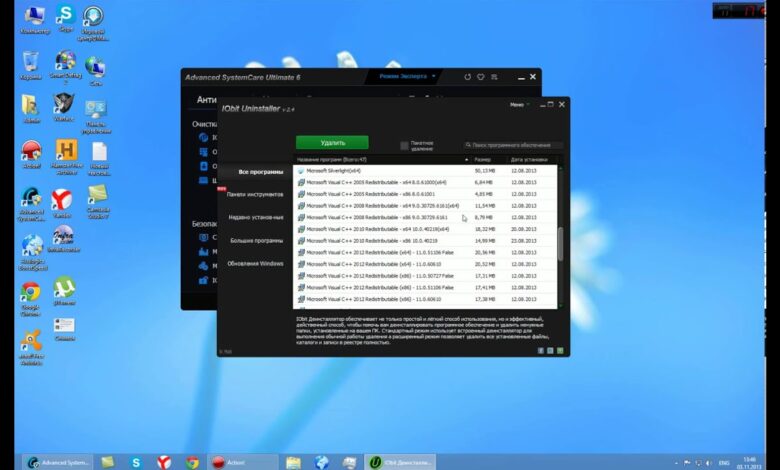Screen dimensions: 780x470
Task: Open the Меню dropdown in IObit Uninstaller
Action: pyautogui.click(x=518, y=104)
